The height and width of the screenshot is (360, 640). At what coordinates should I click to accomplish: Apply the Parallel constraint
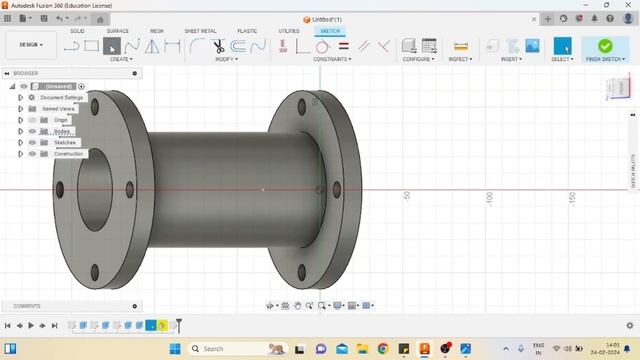[x=364, y=46]
